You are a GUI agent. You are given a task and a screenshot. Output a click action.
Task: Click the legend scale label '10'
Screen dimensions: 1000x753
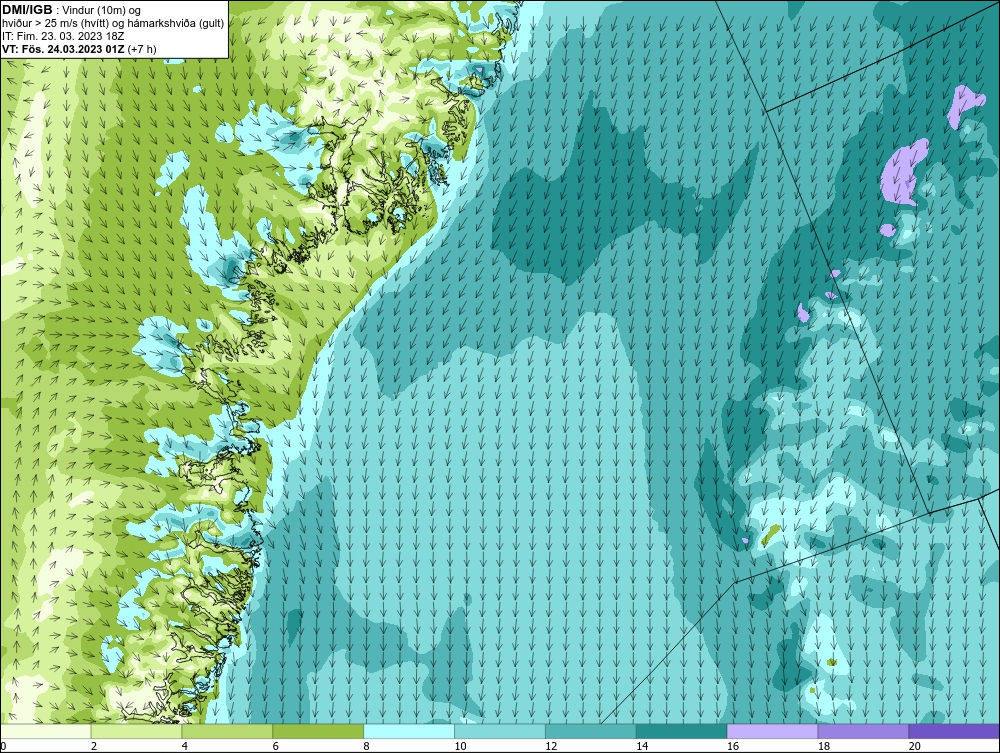tap(460, 746)
